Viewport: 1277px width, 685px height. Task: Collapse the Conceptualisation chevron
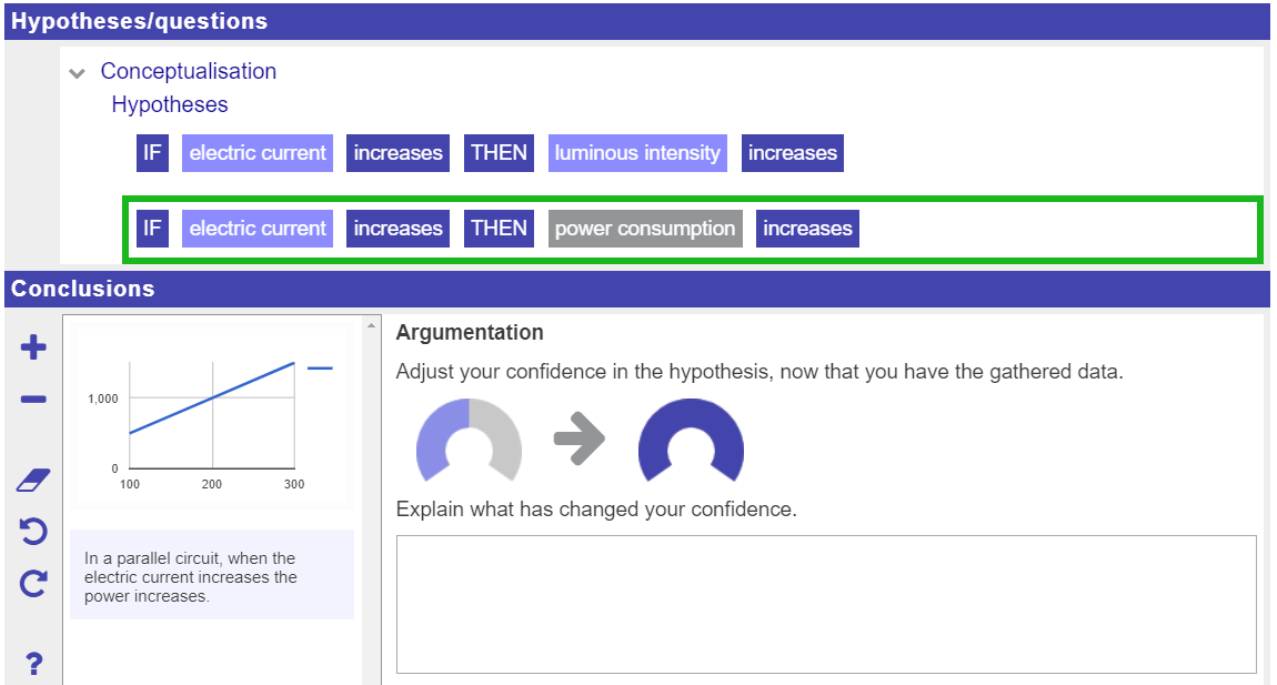tap(77, 73)
